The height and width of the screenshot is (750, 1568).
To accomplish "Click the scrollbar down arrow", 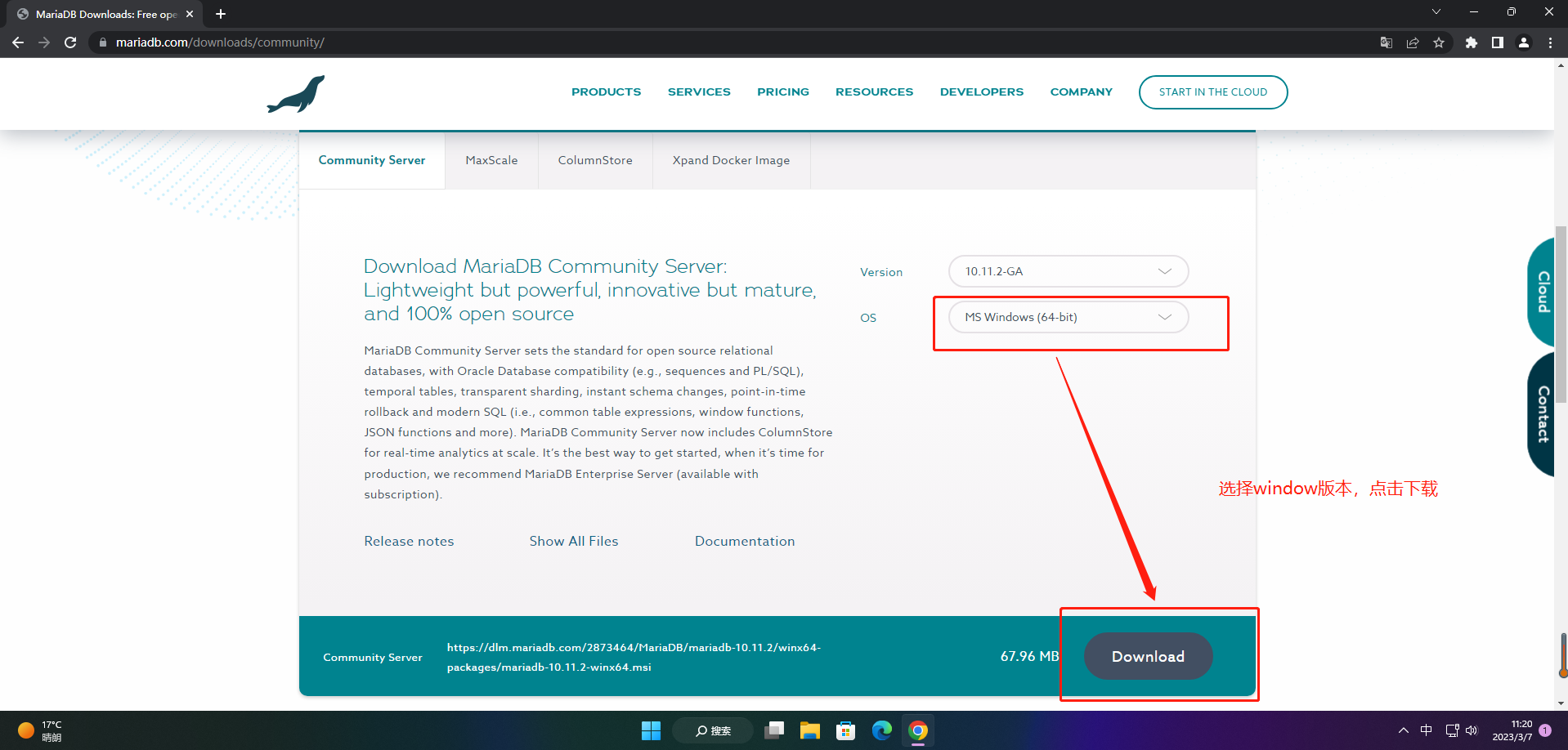I will (x=1561, y=703).
